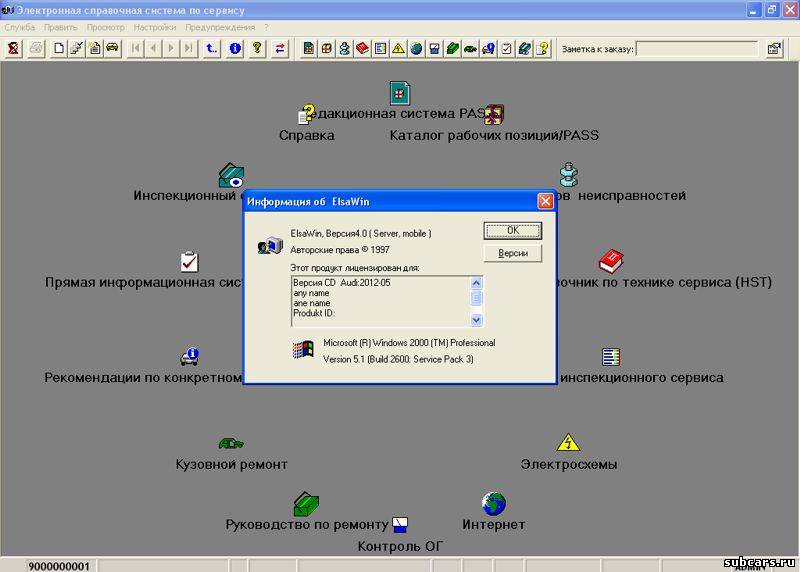Image resolution: width=800 pixels, height=572 pixels.
Task: Open Служба menu
Action: click(x=20, y=27)
